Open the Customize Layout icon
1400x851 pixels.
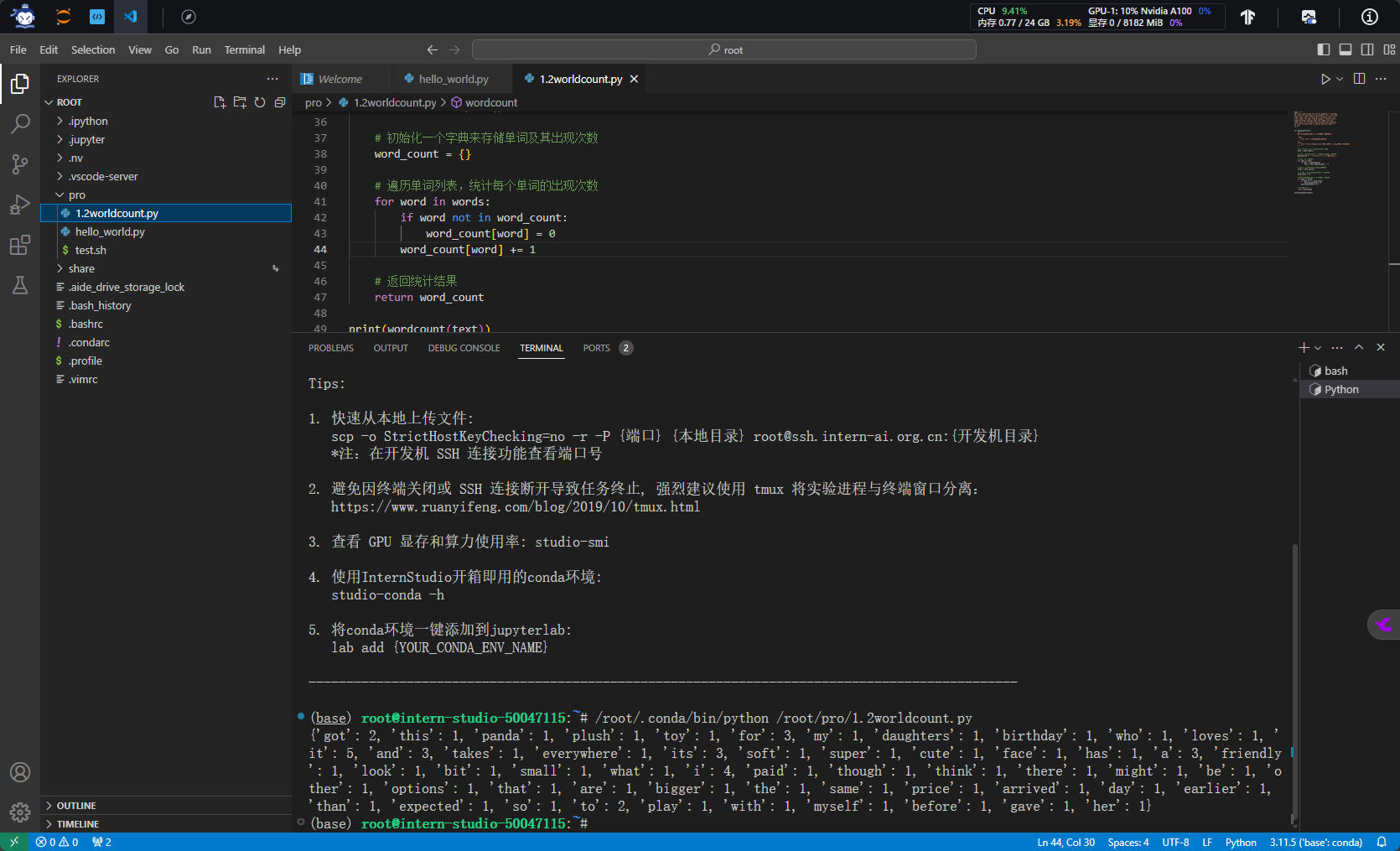click(x=1389, y=49)
